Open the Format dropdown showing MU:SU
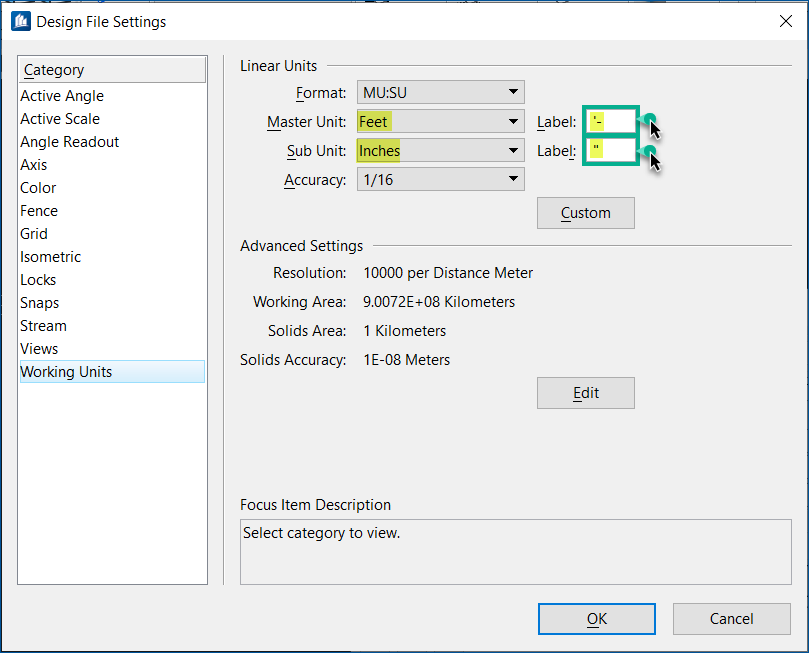809x653 pixels. tap(441, 92)
